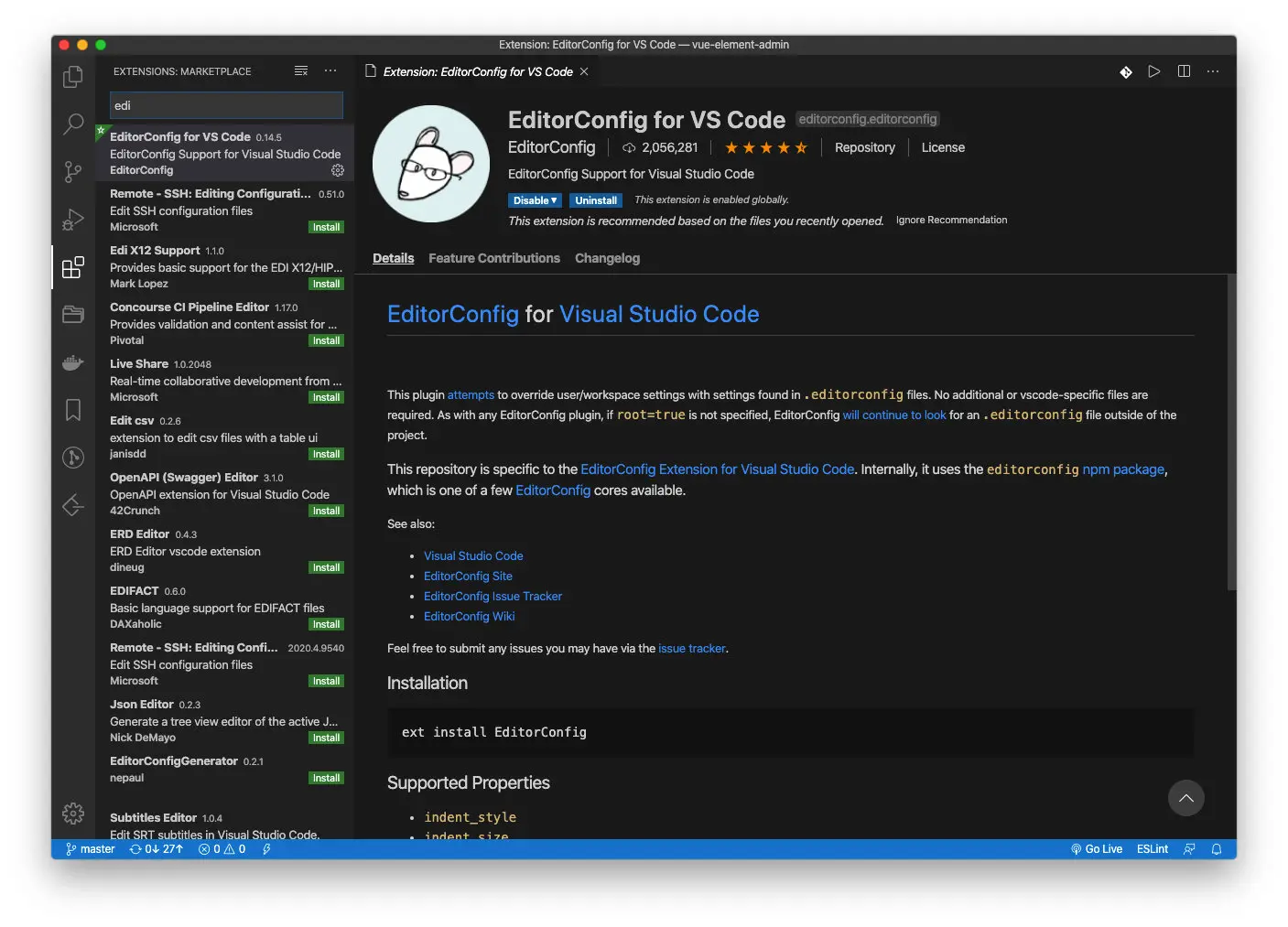Open the EditorConfig Site link
1288x927 pixels.
coord(468,576)
